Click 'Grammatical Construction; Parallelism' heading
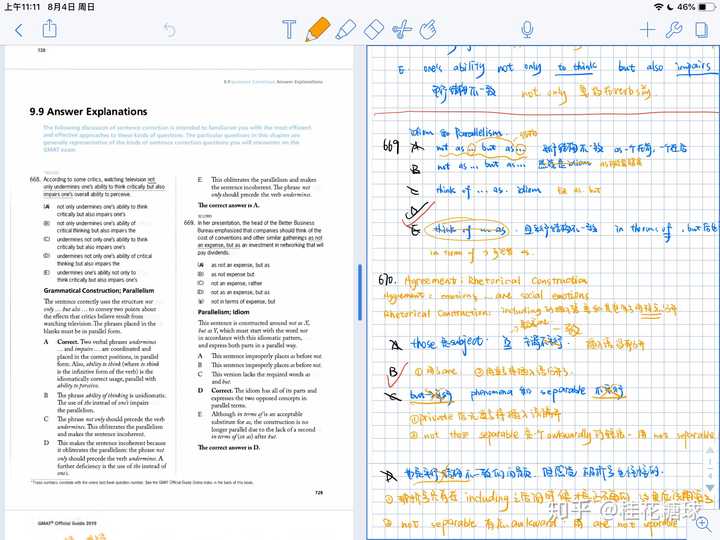 99,291
